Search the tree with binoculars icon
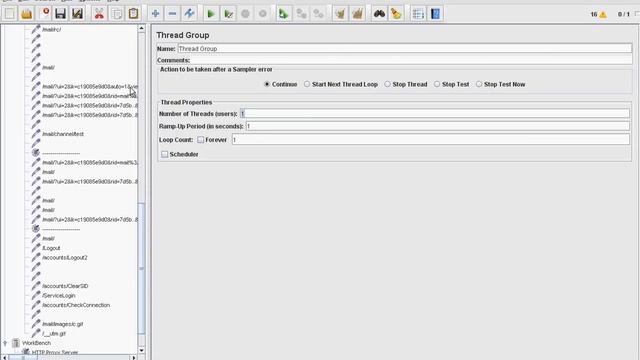640x360 pixels. point(379,14)
